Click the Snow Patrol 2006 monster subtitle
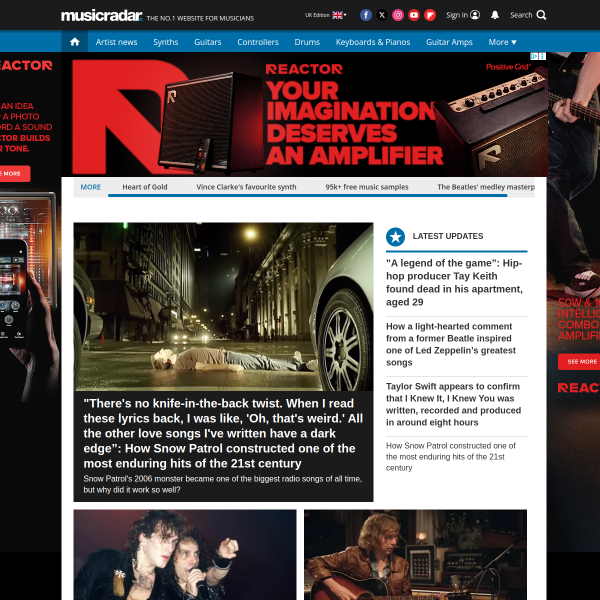 coord(223,484)
